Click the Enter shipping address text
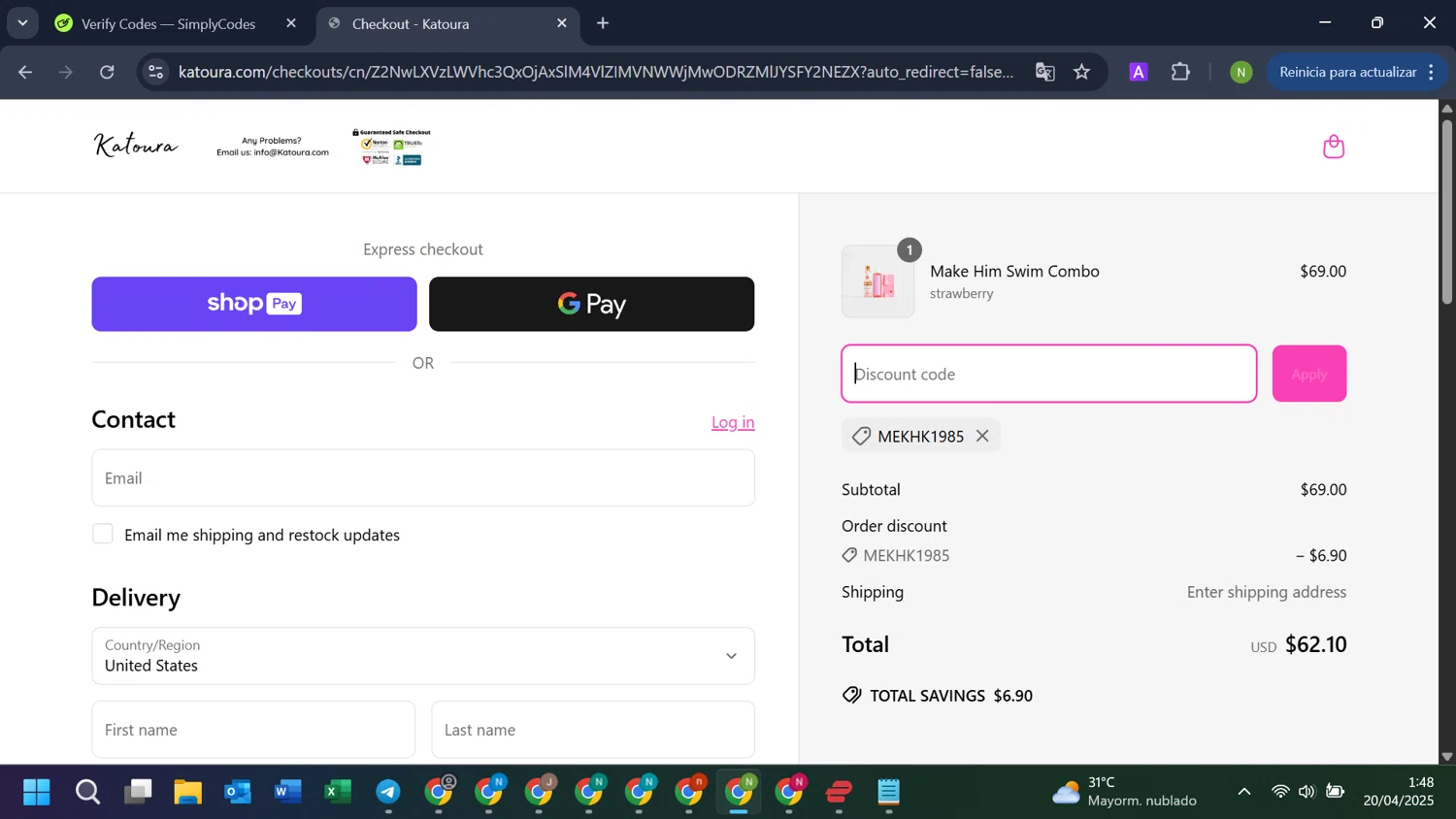This screenshot has height=819, width=1456. pyautogui.click(x=1267, y=592)
